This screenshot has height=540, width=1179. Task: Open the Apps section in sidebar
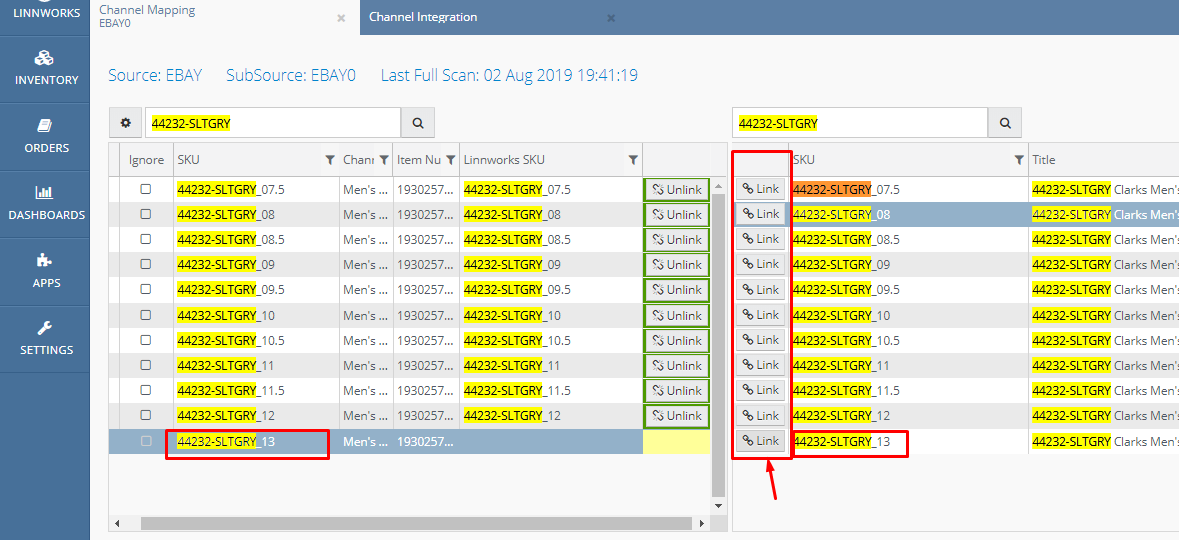(45, 272)
